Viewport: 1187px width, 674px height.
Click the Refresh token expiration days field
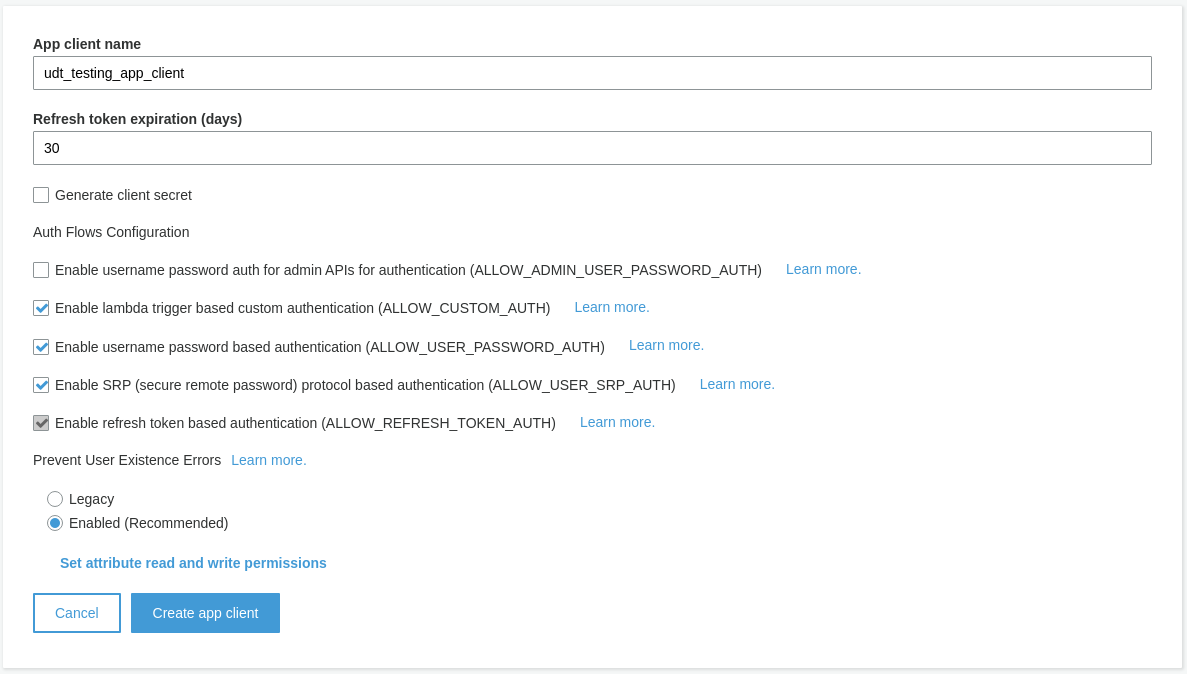(592, 148)
